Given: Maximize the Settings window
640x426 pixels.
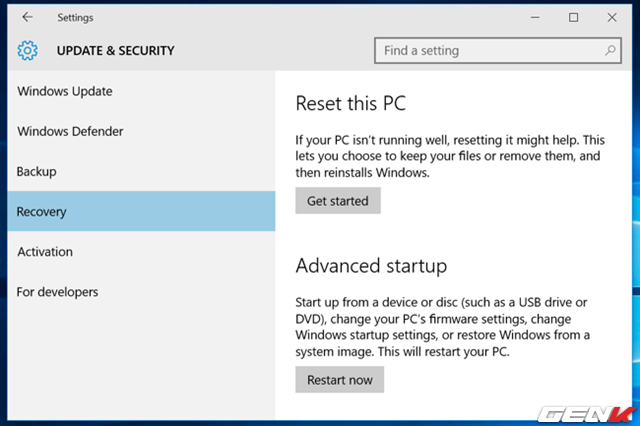Looking at the screenshot, I should (573, 17).
